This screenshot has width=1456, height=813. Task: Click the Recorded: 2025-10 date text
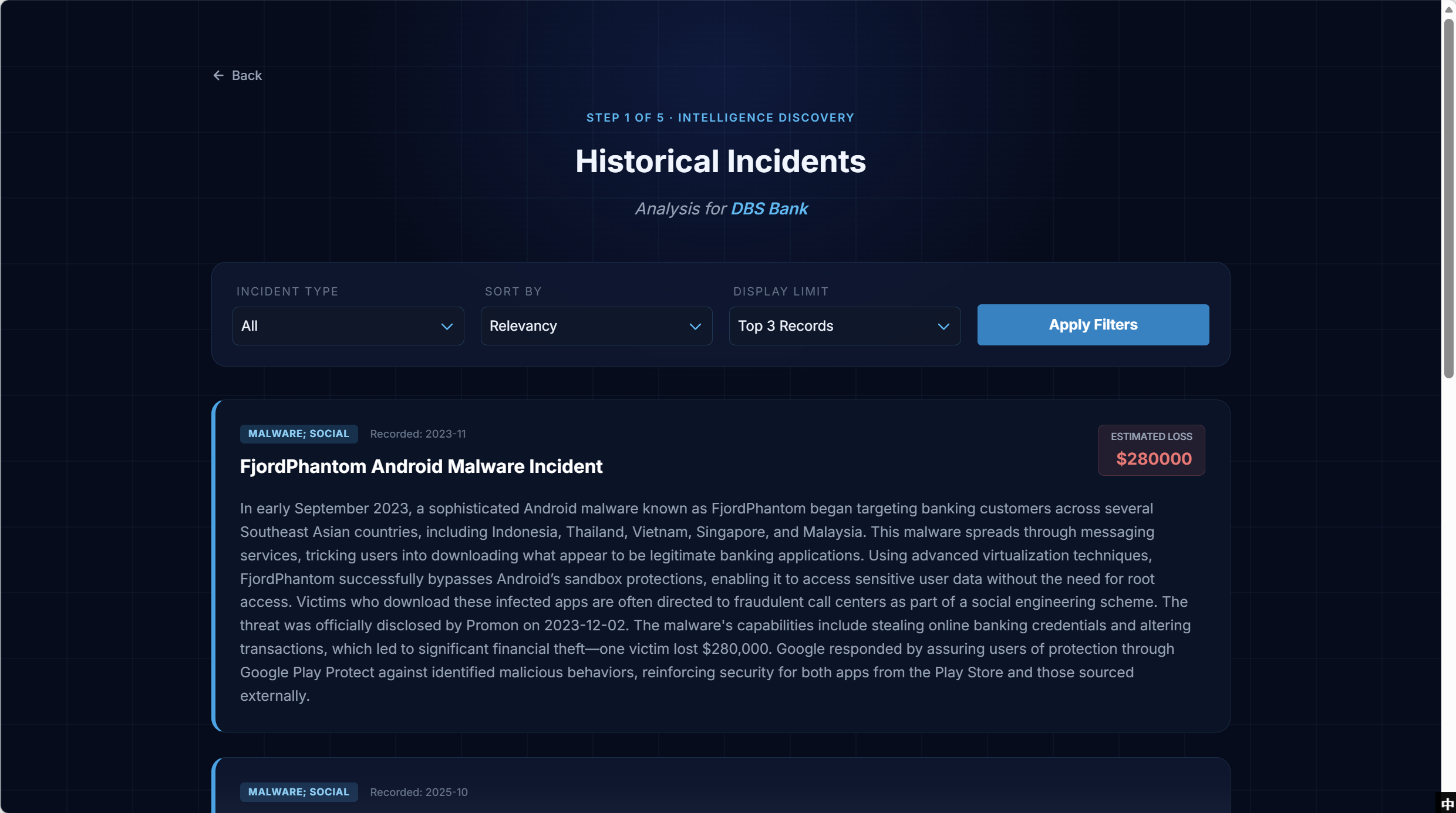419,792
